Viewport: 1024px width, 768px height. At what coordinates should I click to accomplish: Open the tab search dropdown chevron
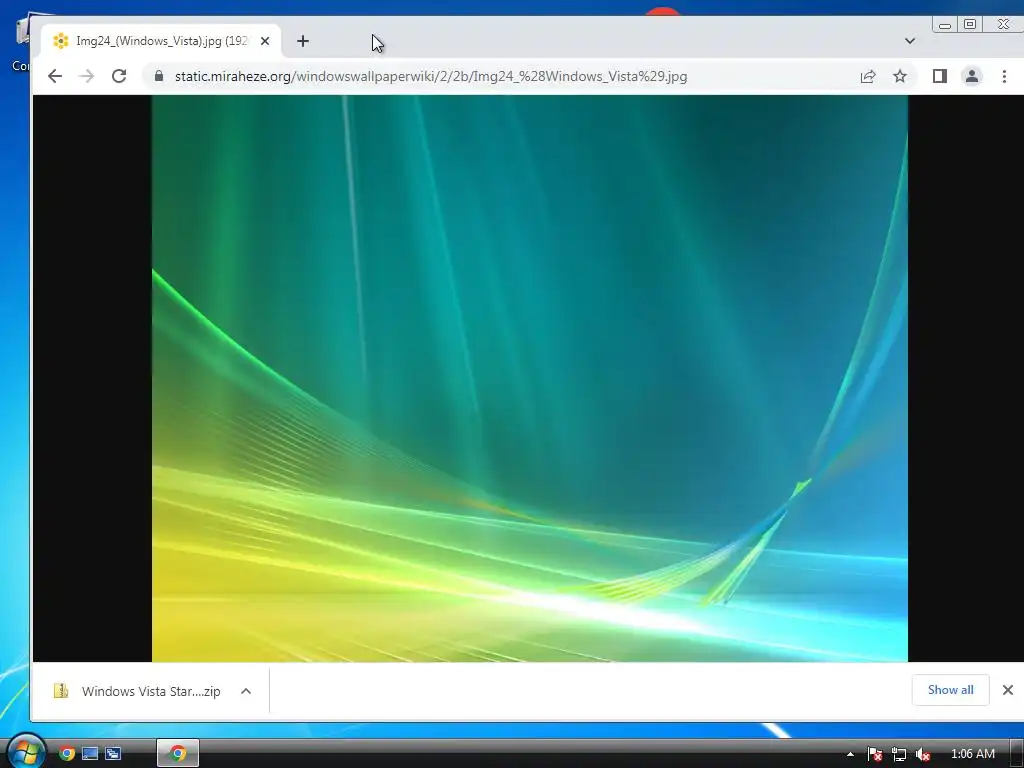click(x=910, y=41)
